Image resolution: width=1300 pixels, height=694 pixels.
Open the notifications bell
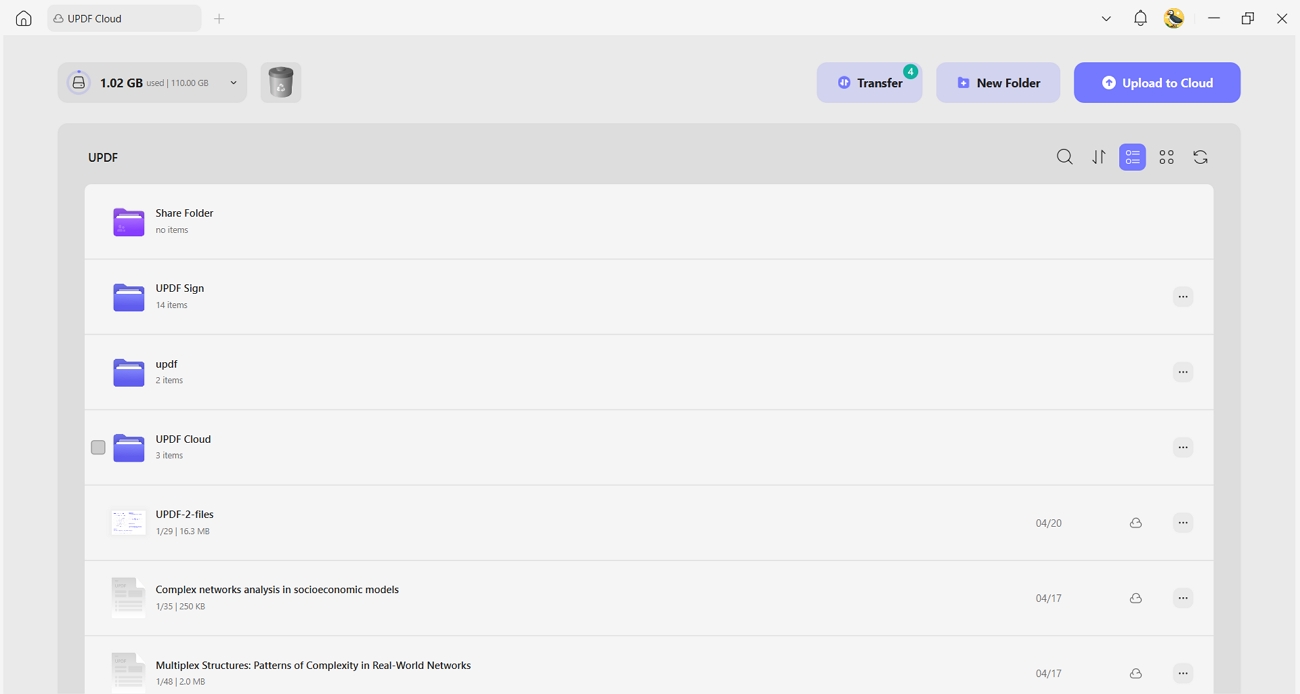(x=1140, y=18)
